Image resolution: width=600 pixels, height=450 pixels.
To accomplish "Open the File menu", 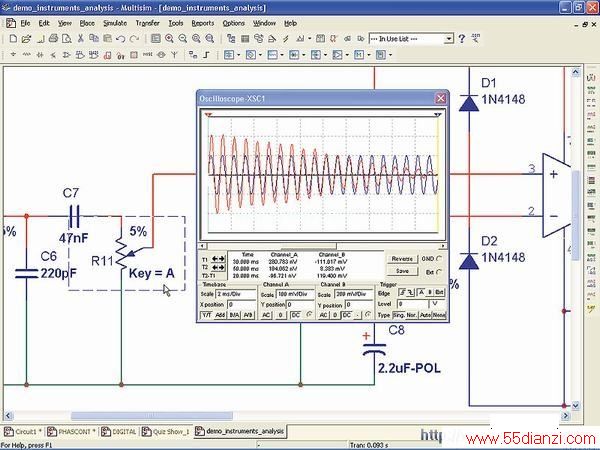I will pyautogui.click(x=25, y=23).
